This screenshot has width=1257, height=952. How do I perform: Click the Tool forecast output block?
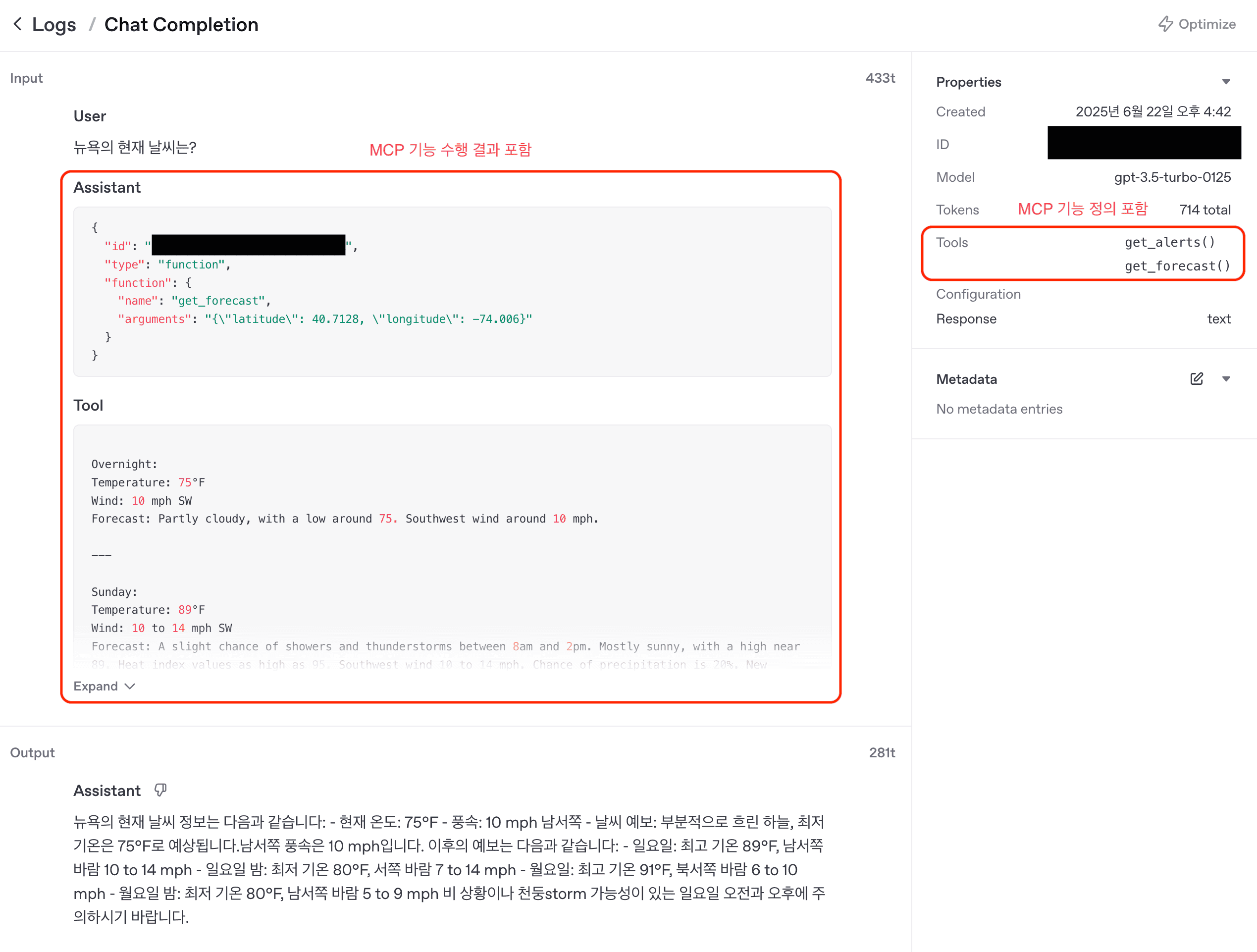[452, 547]
